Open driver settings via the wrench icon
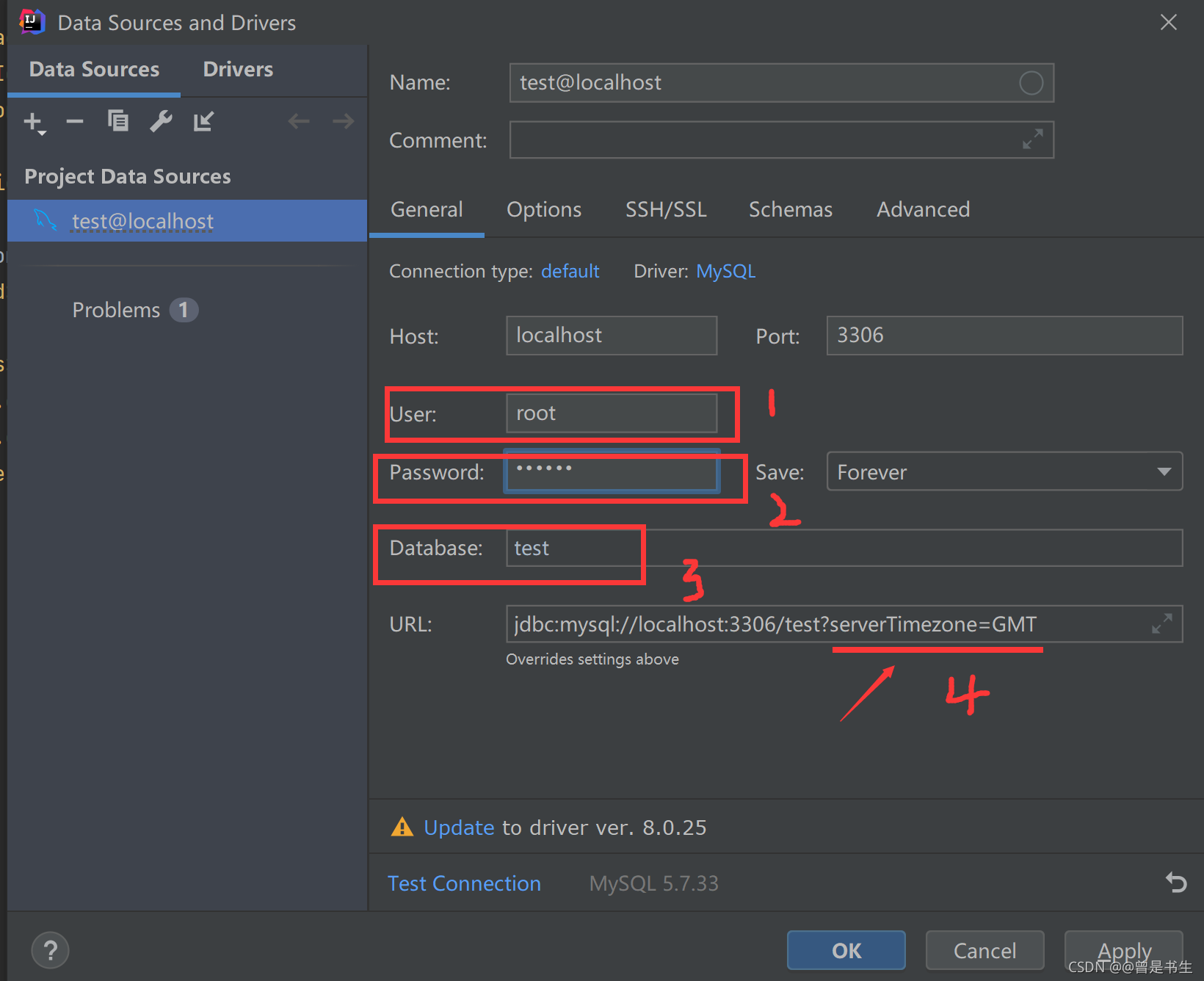This screenshot has width=1204, height=981. (161, 121)
